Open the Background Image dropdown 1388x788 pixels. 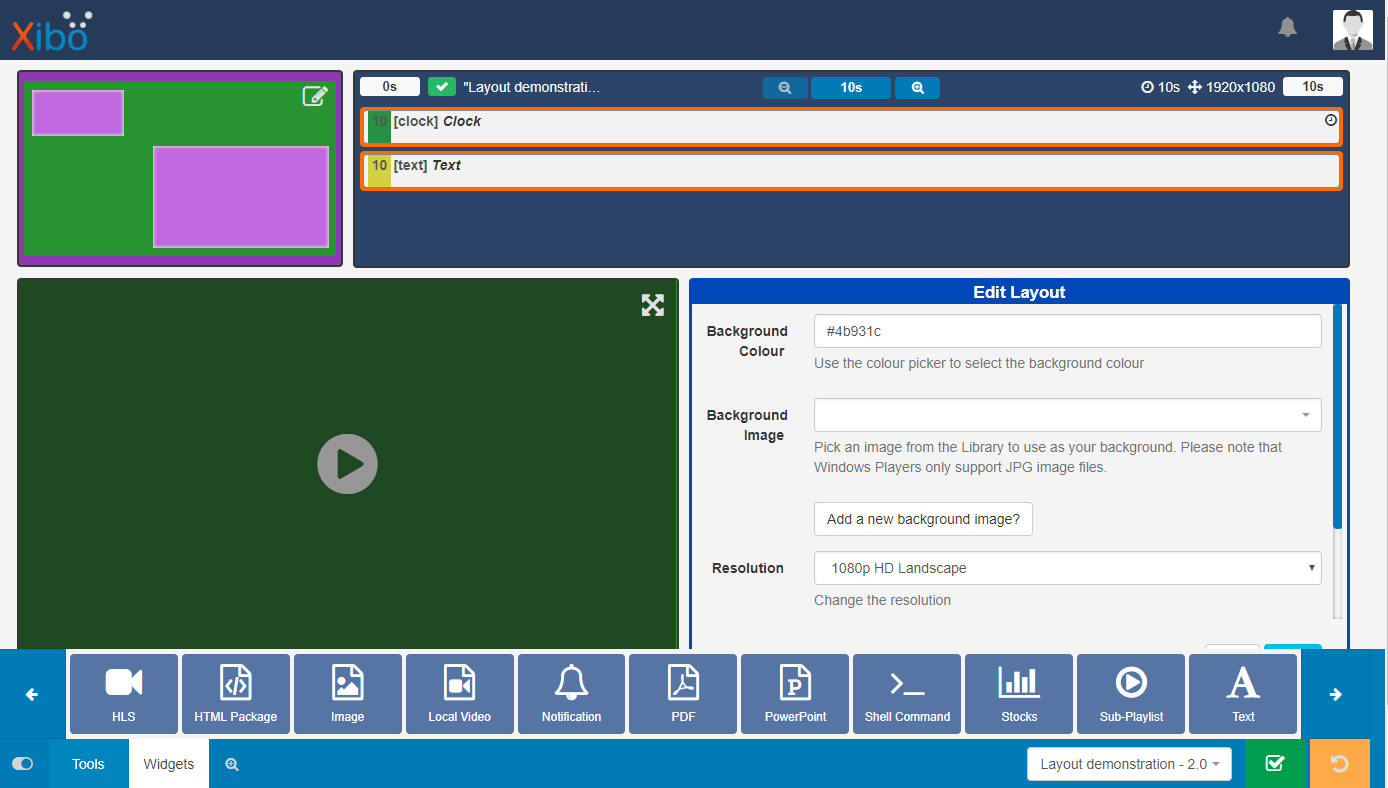point(1066,414)
